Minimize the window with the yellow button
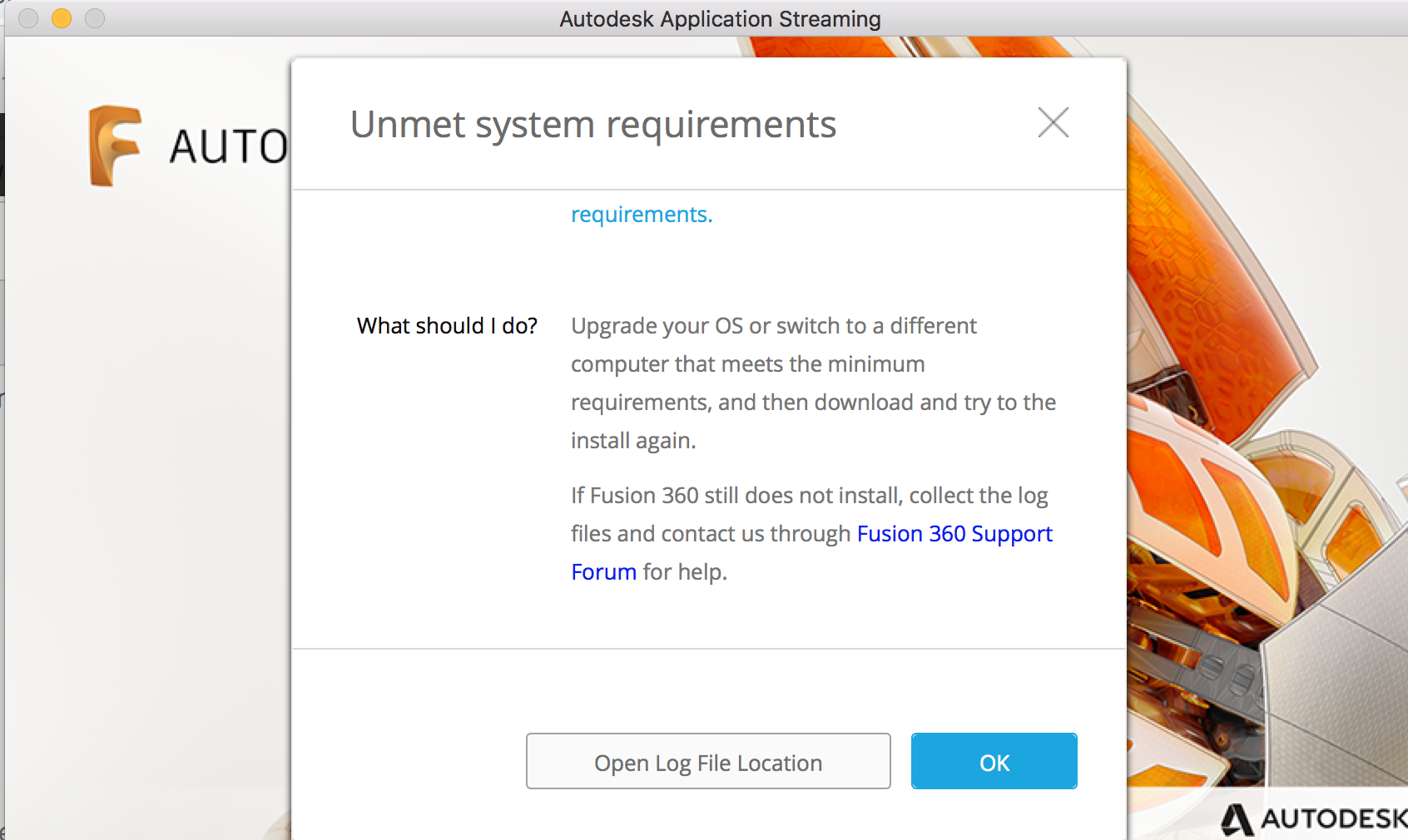The height and width of the screenshot is (840, 1408). coord(62,18)
